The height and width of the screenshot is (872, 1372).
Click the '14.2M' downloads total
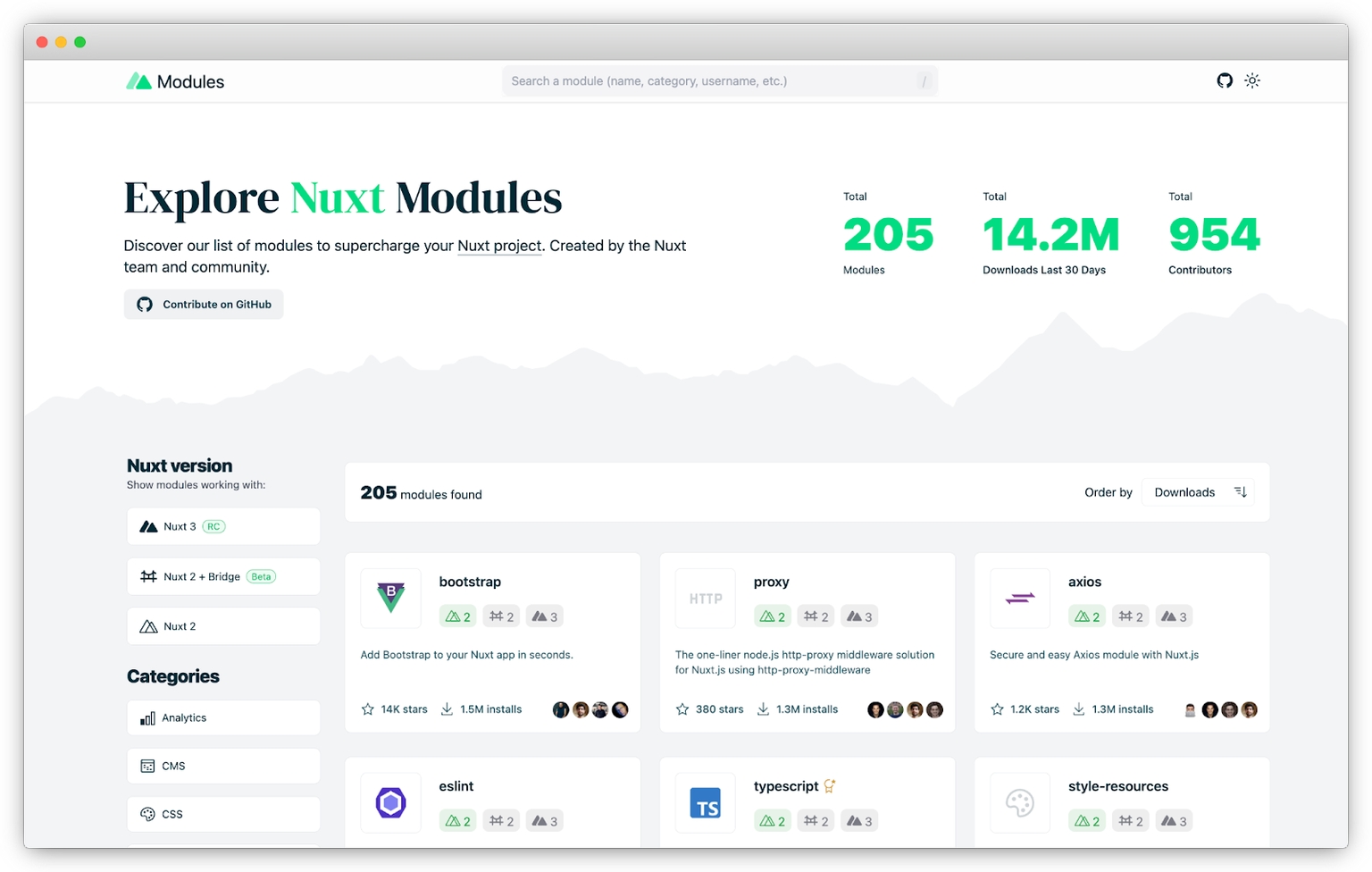[x=1051, y=235]
